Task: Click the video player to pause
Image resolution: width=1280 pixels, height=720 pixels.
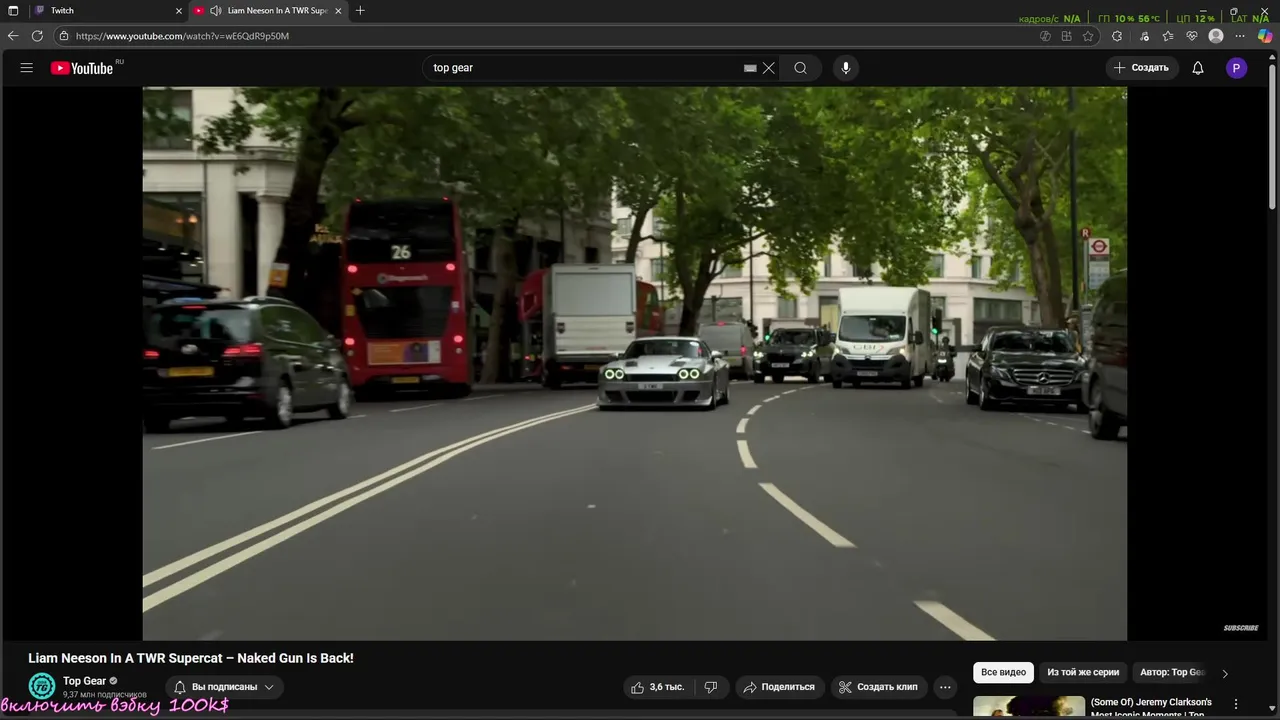Action: [x=634, y=363]
